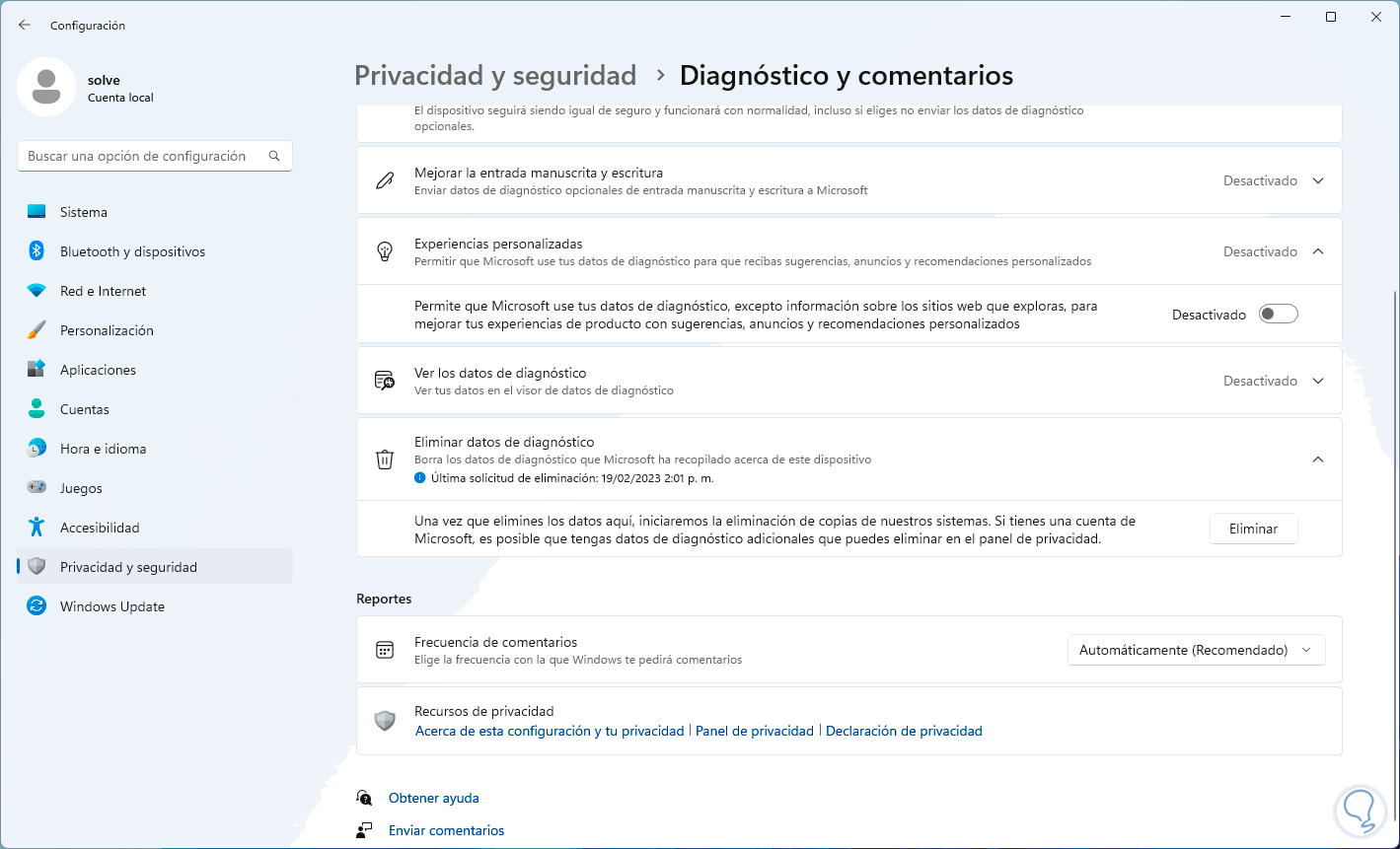Open Personalización via its paintbrush icon
This screenshot has width=1400, height=849.
click(37, 330)
